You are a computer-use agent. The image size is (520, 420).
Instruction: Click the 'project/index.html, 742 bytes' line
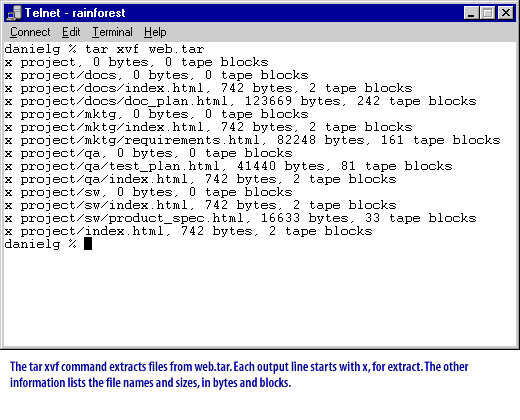pyautogui.click(x=188, y=231)
